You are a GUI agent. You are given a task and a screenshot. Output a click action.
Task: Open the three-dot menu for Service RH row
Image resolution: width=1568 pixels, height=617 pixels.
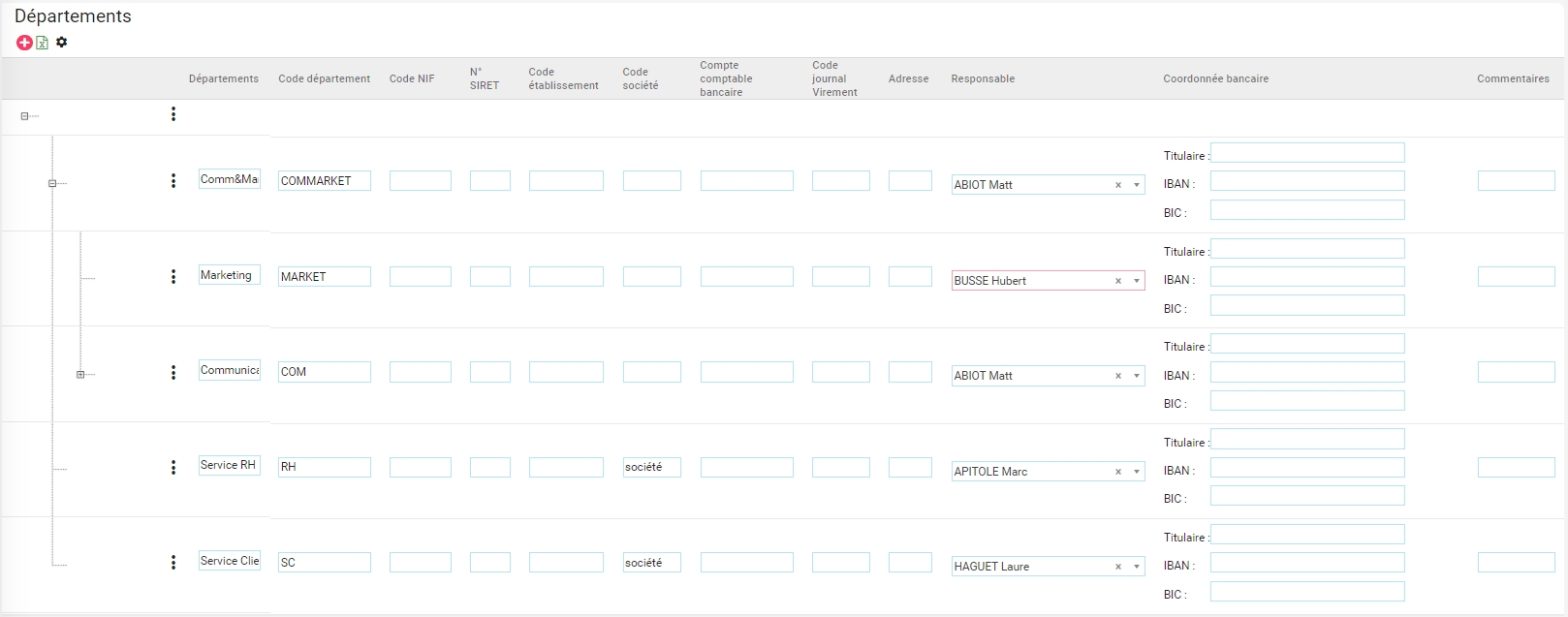pyautogui.click(x=173, y=468)
